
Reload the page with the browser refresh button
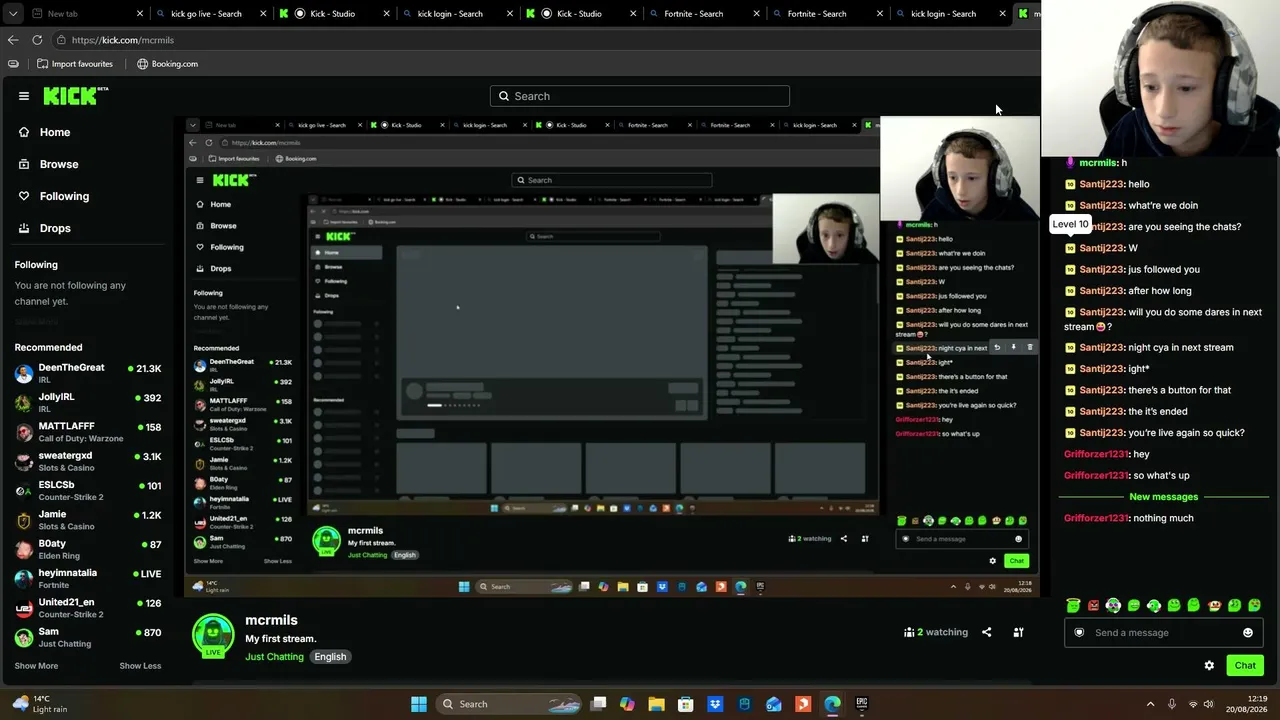point(37,40)
